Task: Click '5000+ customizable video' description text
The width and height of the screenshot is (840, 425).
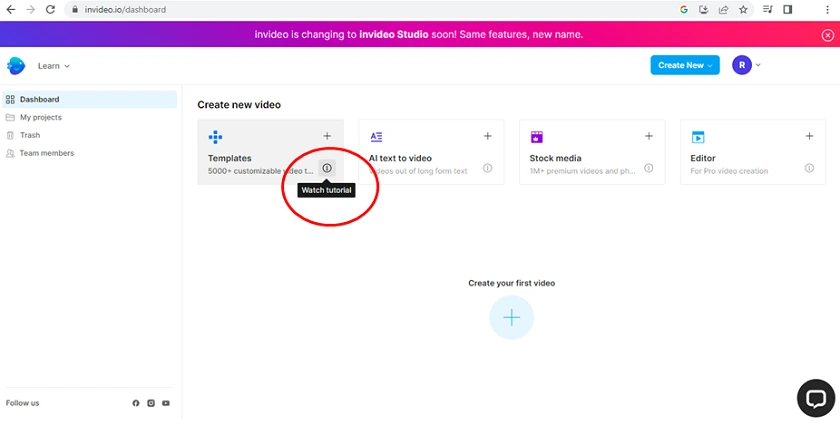Action: pyautogui.click(x=260, y=171)
